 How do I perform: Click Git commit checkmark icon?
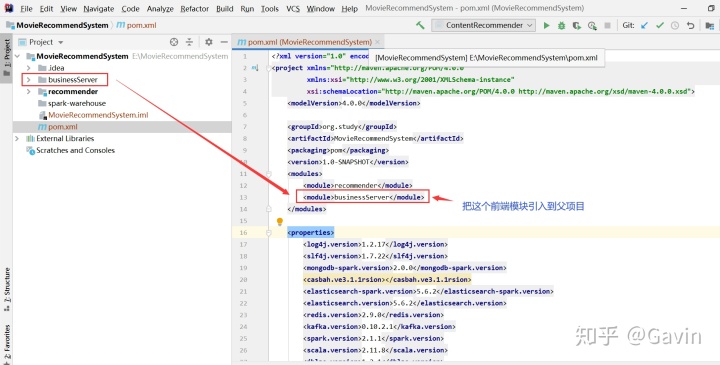(660, 26)
